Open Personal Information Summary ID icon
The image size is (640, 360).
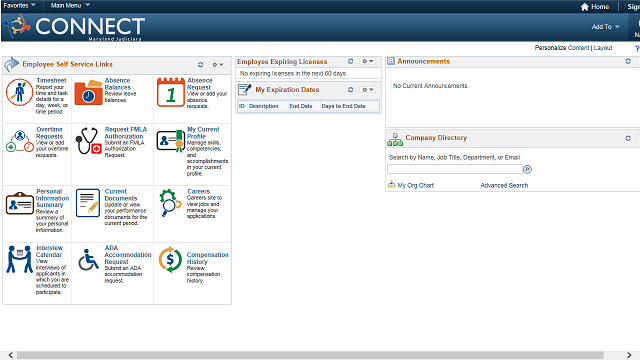pos(20,203)
